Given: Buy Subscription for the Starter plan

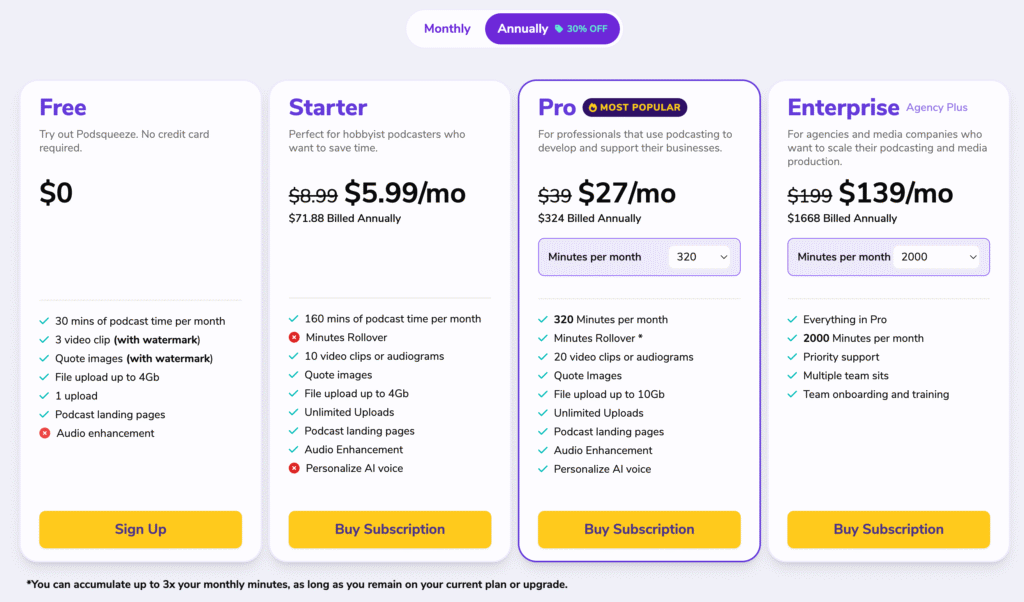Looking at the screenshot, I should (390, 530).
